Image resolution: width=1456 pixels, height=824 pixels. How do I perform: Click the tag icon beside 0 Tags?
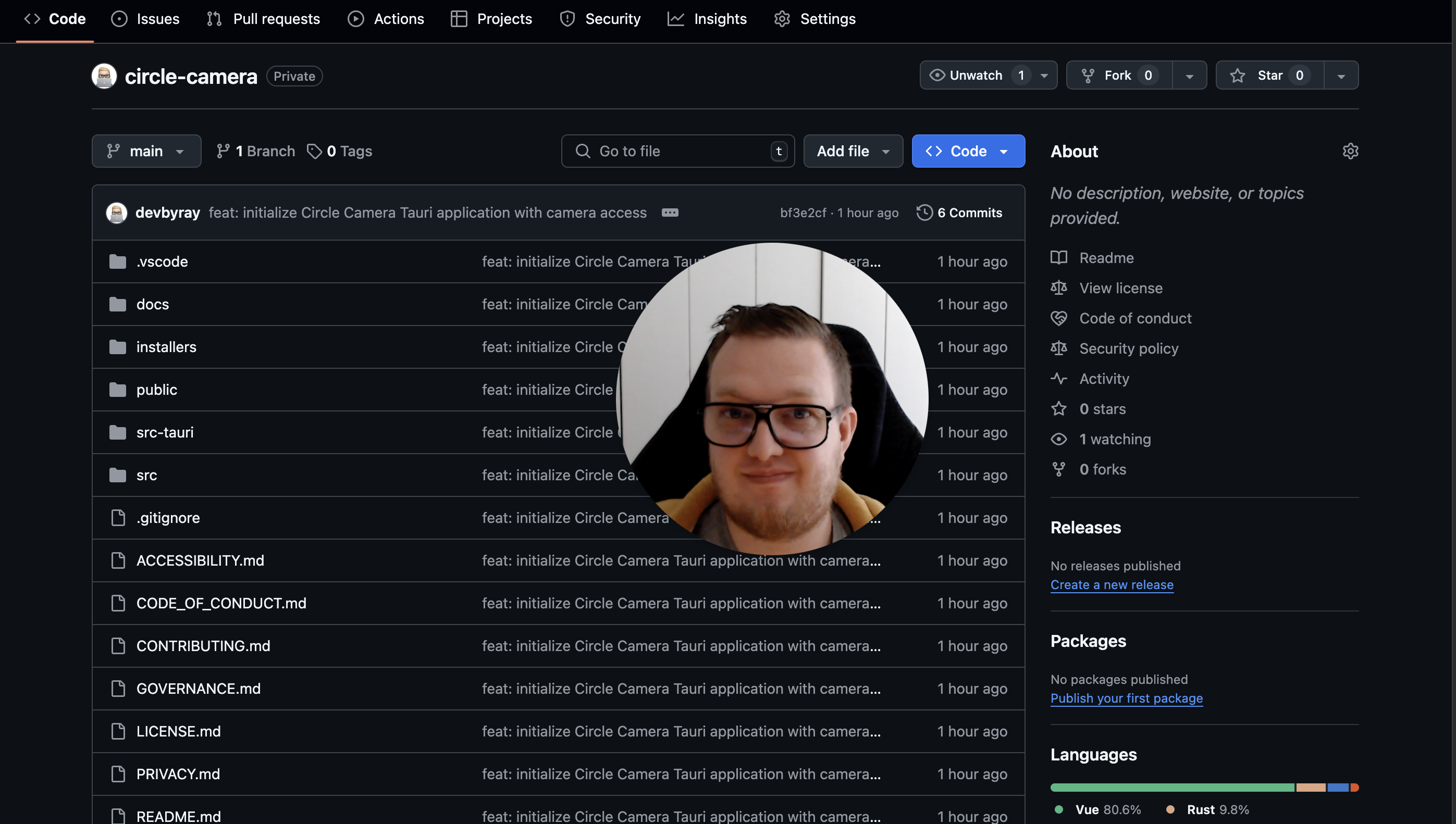tap(314, 151)
